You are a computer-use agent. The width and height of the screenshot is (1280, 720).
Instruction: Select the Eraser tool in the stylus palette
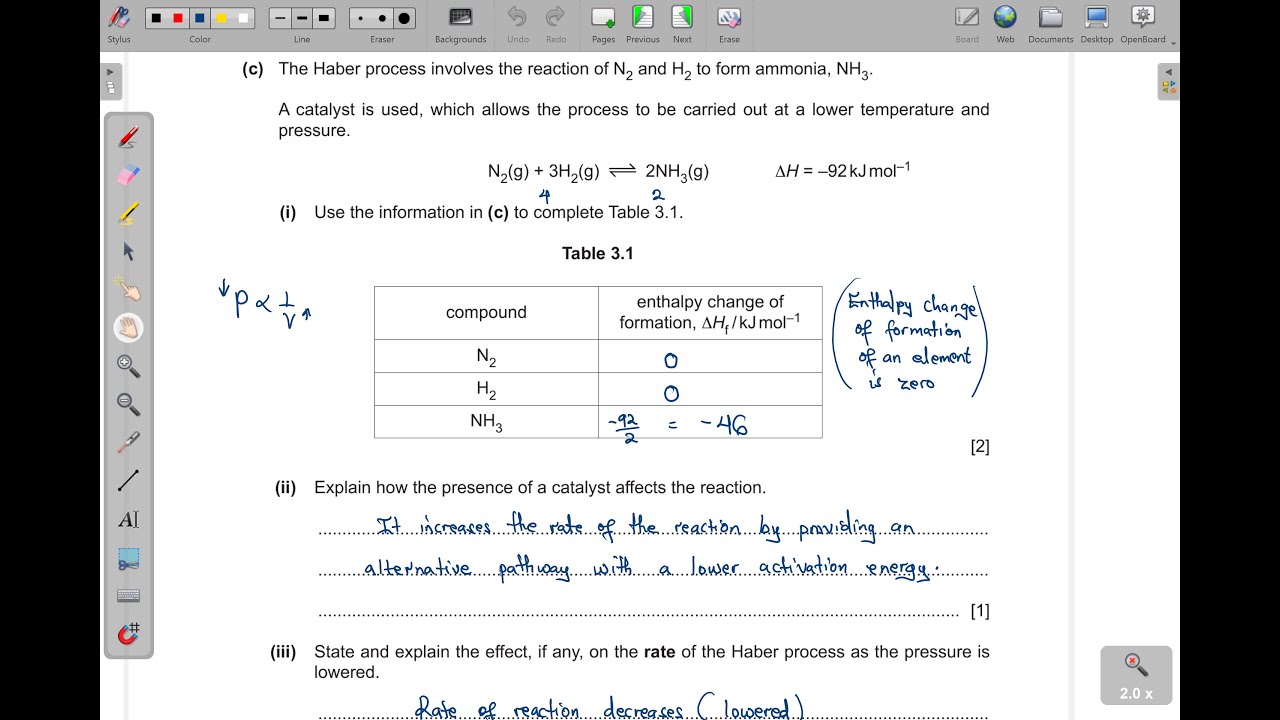pos(128,176)
